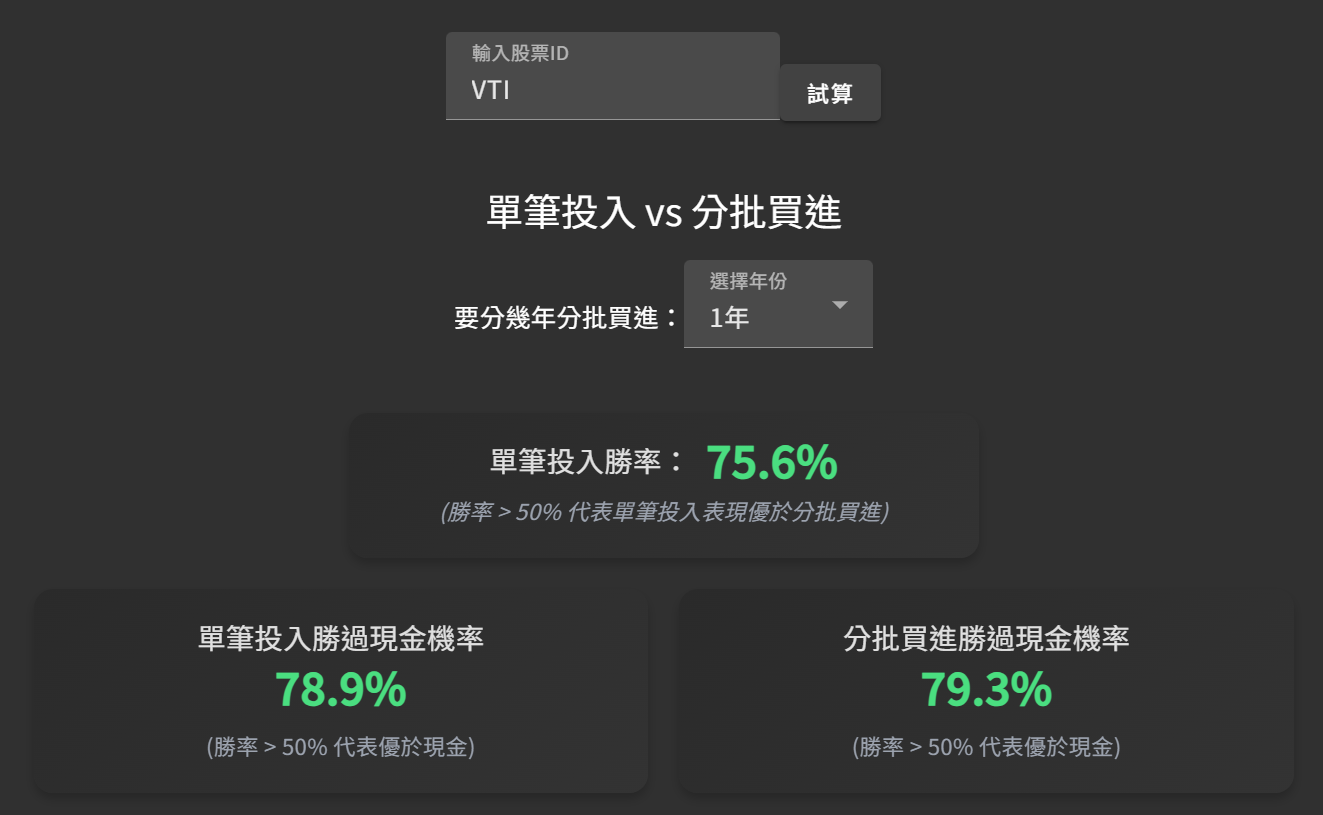Click the 單筆投入勝過現金機率 card title
This screenshot has height=815, width=1323.
coord(341,639)
